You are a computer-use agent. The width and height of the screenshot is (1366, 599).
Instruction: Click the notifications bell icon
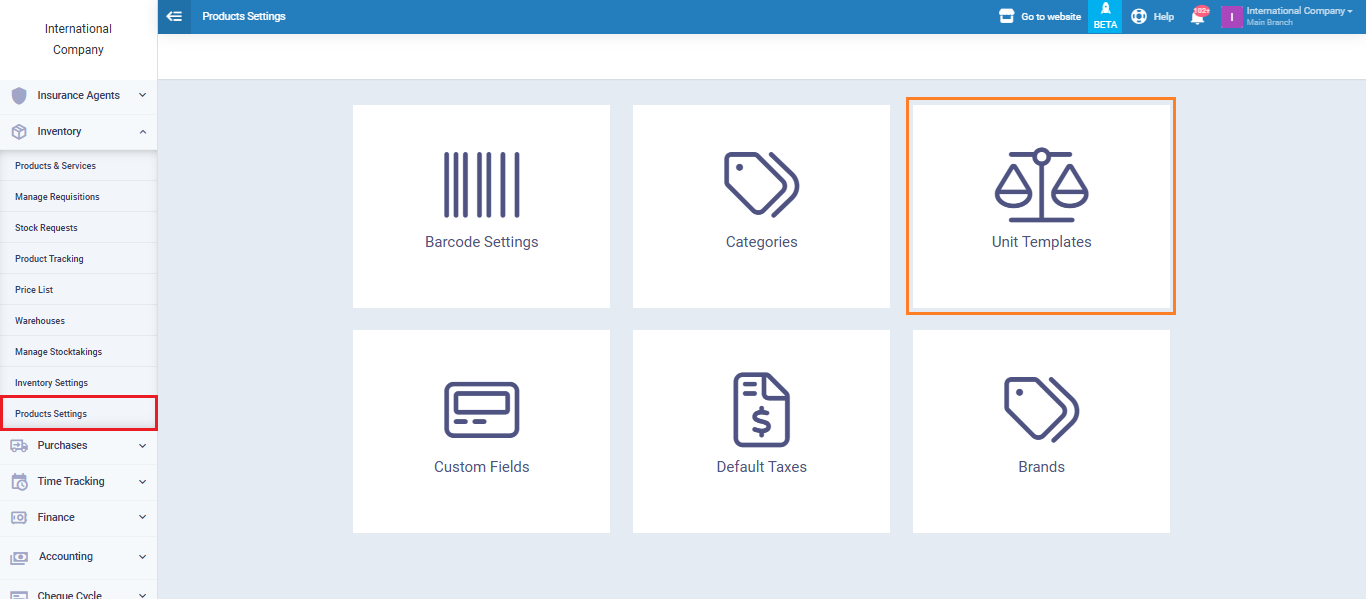coord(1197,17)
